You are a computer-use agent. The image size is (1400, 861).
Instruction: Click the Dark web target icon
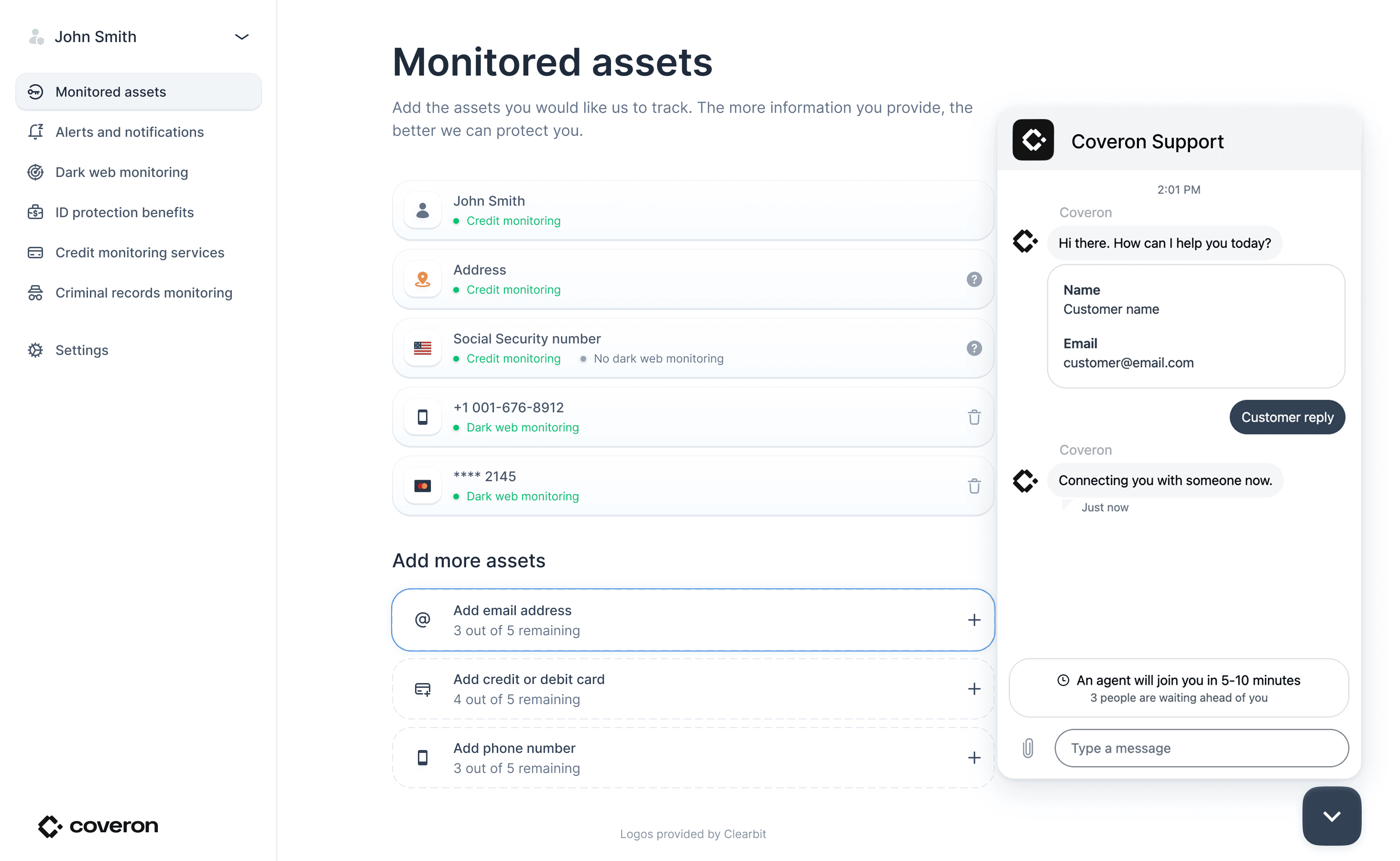pos(35,172)
